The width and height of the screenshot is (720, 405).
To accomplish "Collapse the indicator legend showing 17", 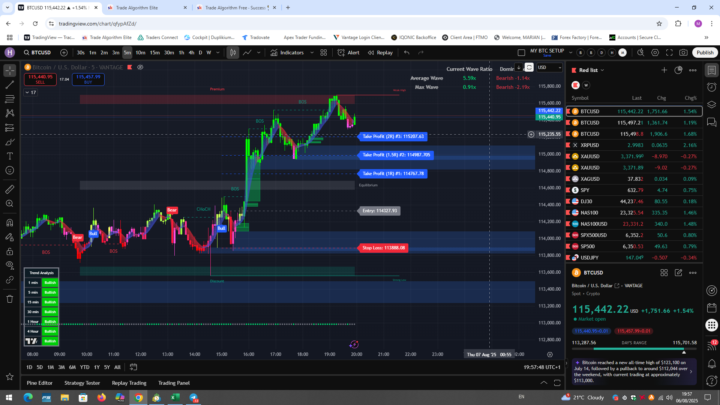I will (x=31, y=92).
